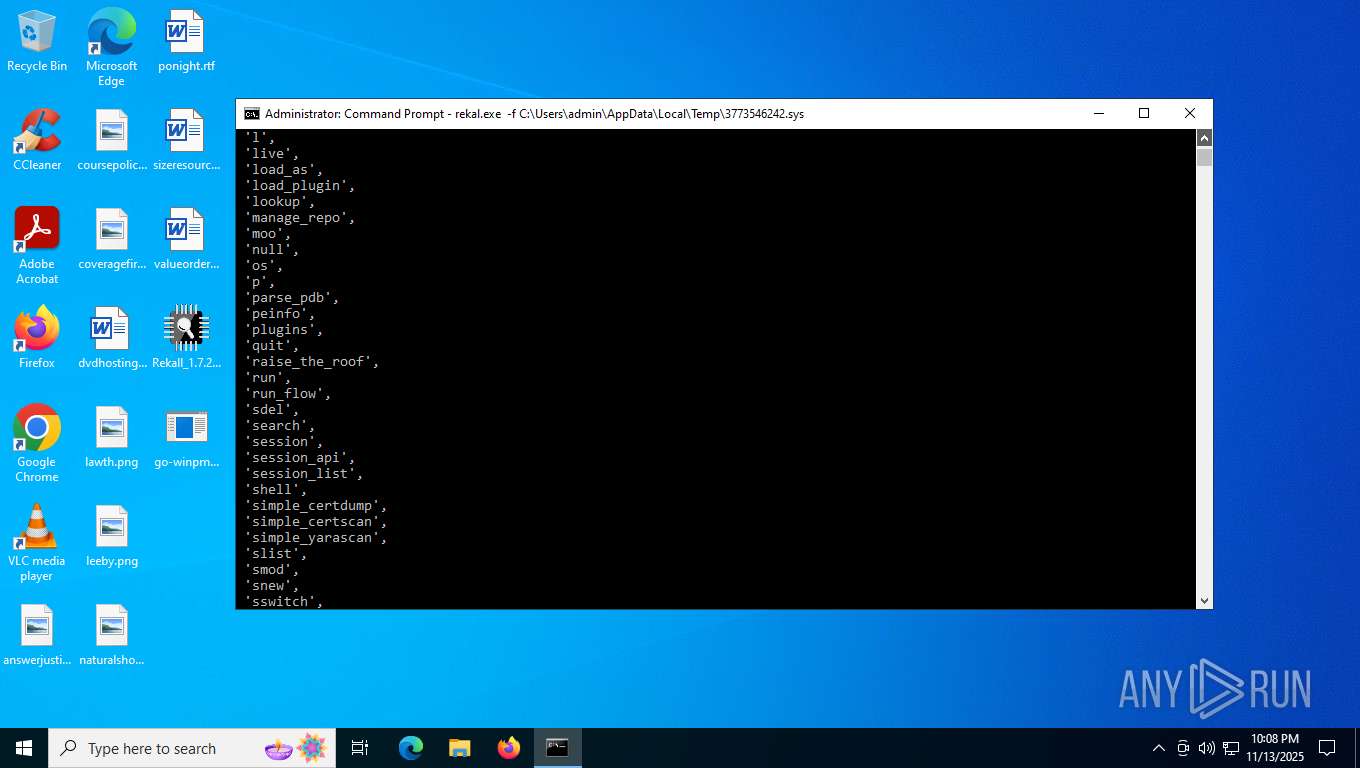This screenshot has width=1360, height=768.
Task: Select the ponight.rtf document icon
Action: point(186,42)
